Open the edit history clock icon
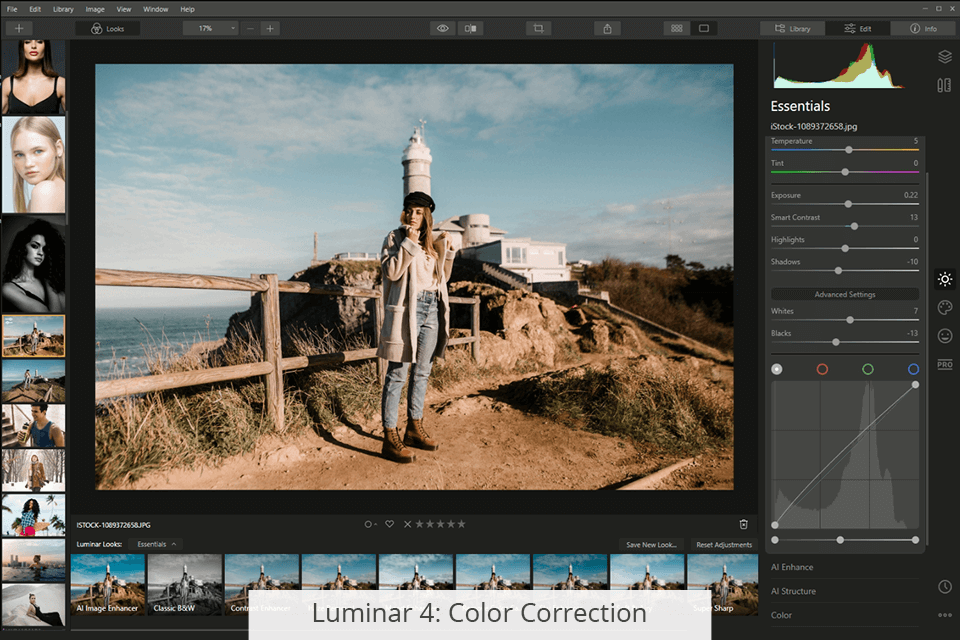This screenshot has height=640, width=960. point(944,586)
